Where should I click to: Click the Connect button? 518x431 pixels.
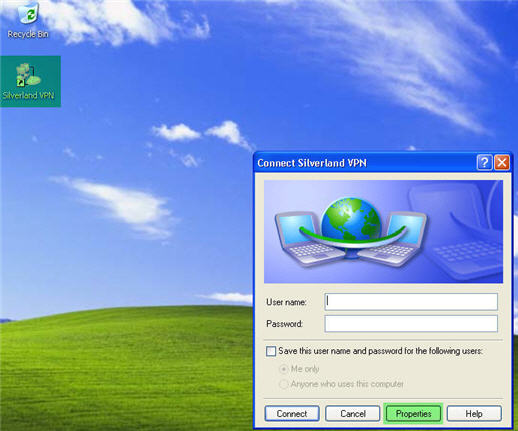point(292,414)
